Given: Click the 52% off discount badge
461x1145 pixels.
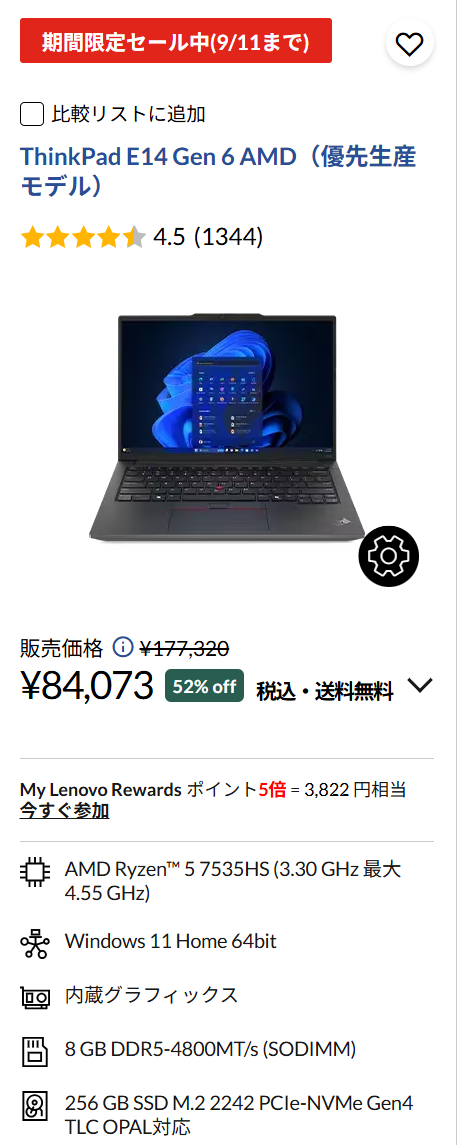Looking at the screenshot, I should [x=205, y=686].
